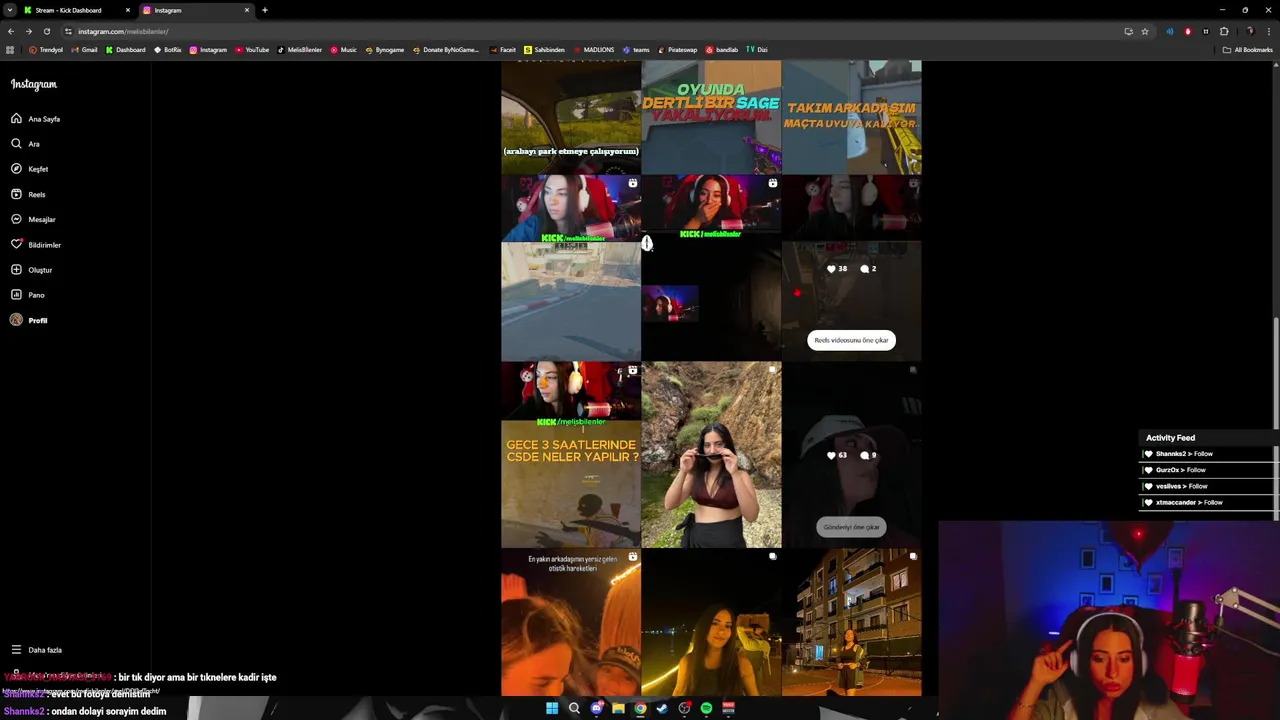Image resolution: width=1280 pixels, height=720 pixels.
Task: Open car parking reel thumbnail
Action: (571, 117)
